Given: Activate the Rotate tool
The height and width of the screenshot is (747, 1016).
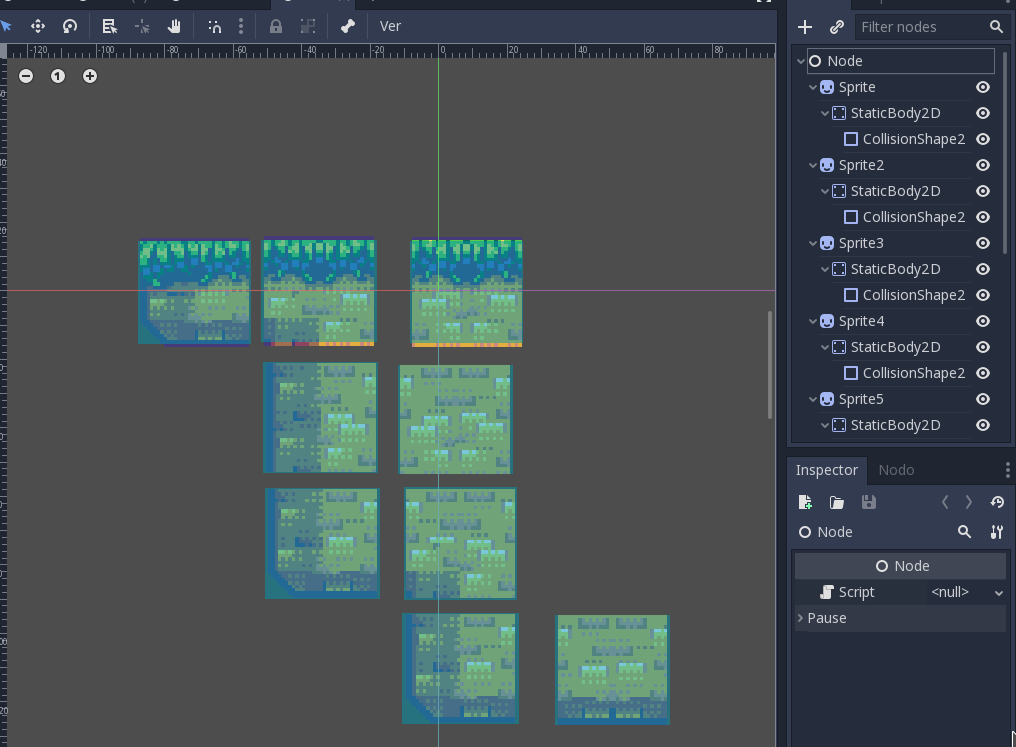Looking at the screenshot, I should [69, 26].
